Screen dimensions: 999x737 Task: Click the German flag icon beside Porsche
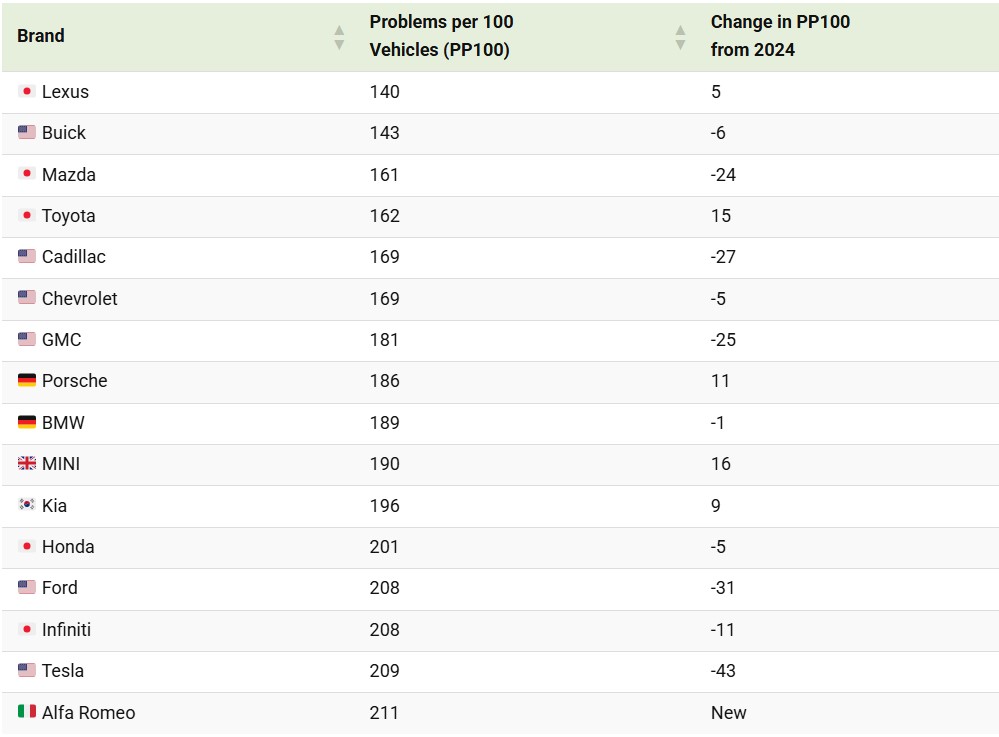[27, 380]
